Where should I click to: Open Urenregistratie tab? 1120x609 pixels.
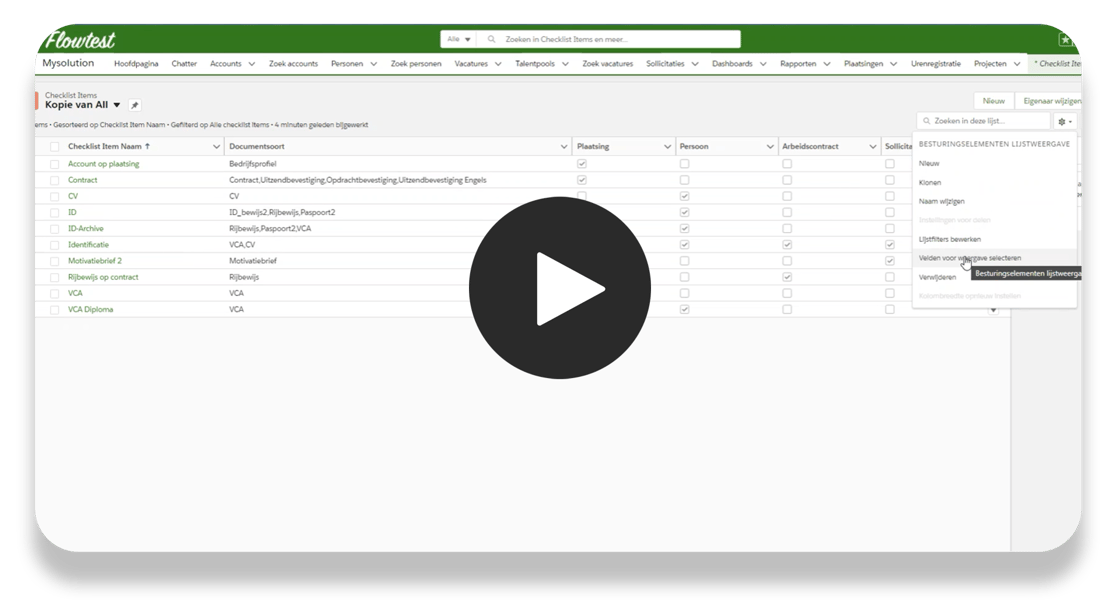(936, 64)
